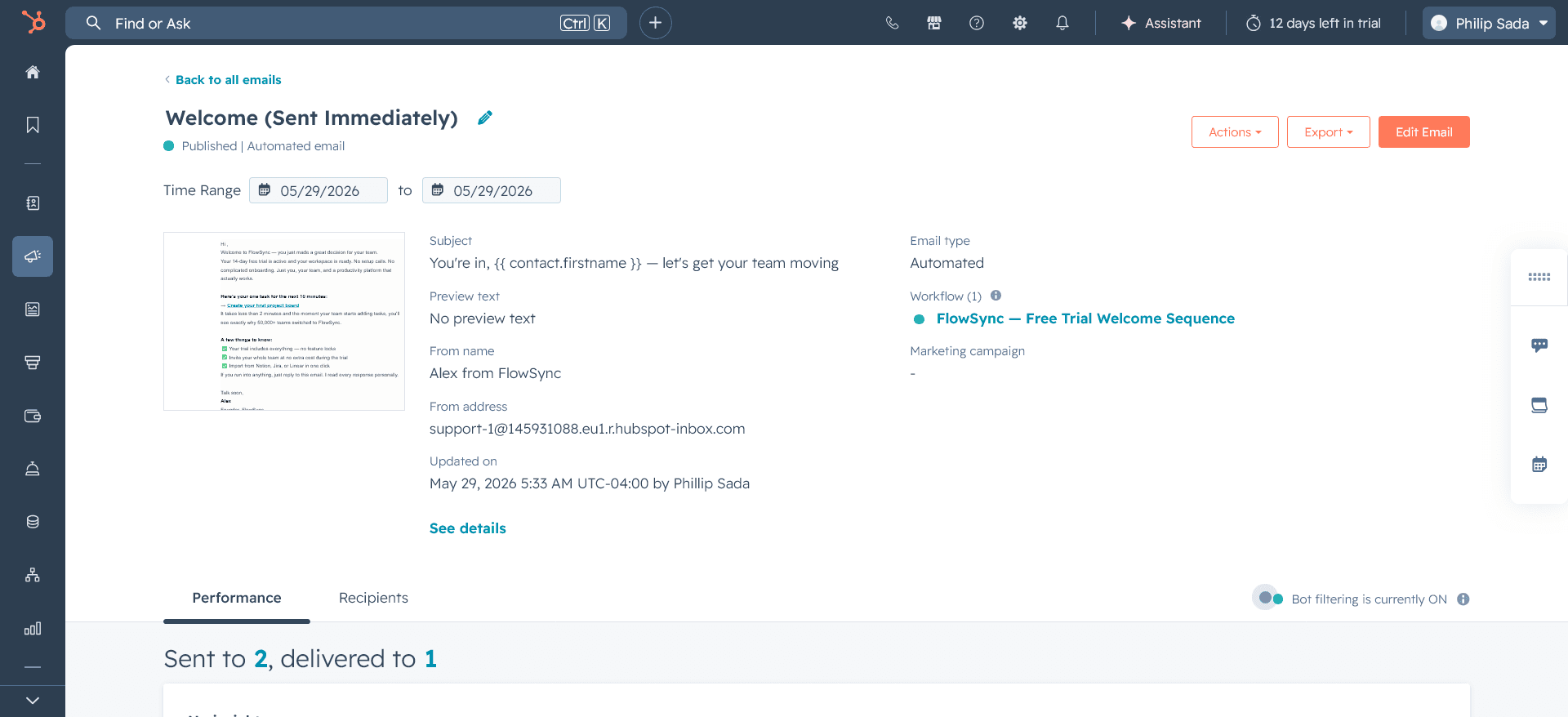Open the Actions dropdown

tap(1235, 132)
